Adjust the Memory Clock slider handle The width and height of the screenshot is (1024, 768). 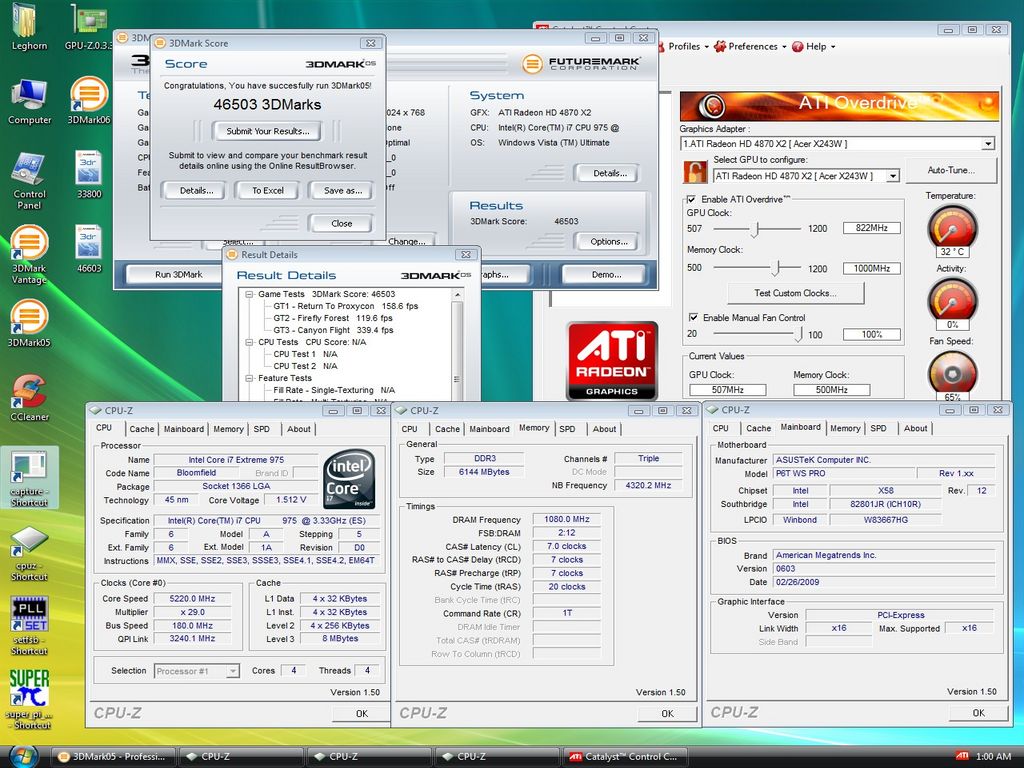point(777,268)
